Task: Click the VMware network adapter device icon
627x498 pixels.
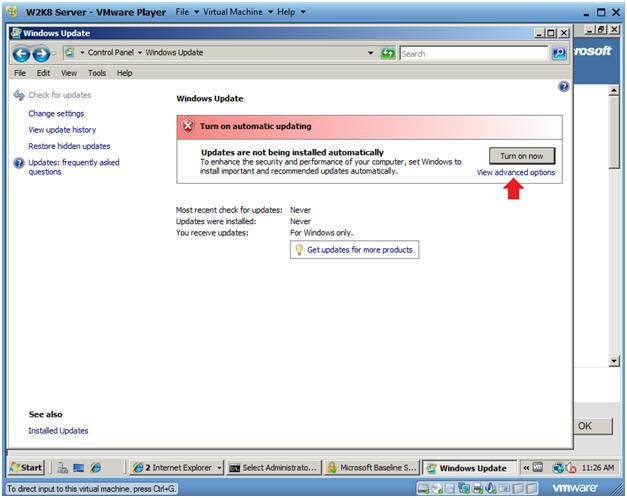Action: pyautogui.click(x=464, y=488)
